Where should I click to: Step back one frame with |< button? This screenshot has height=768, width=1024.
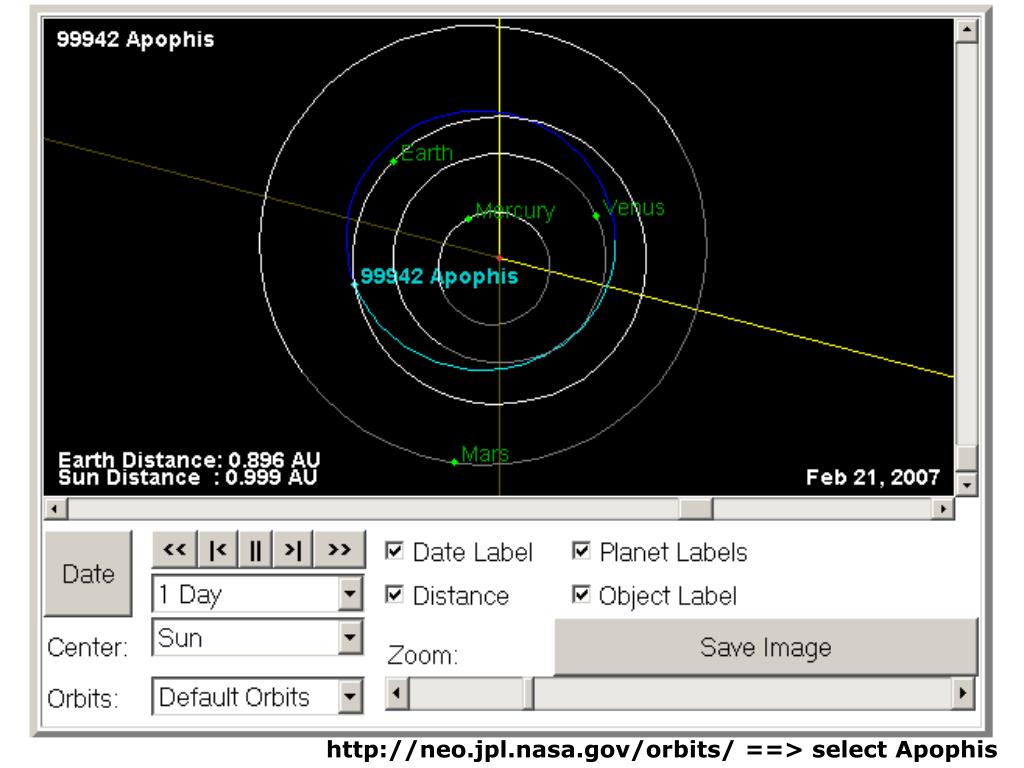coord(217,550)
